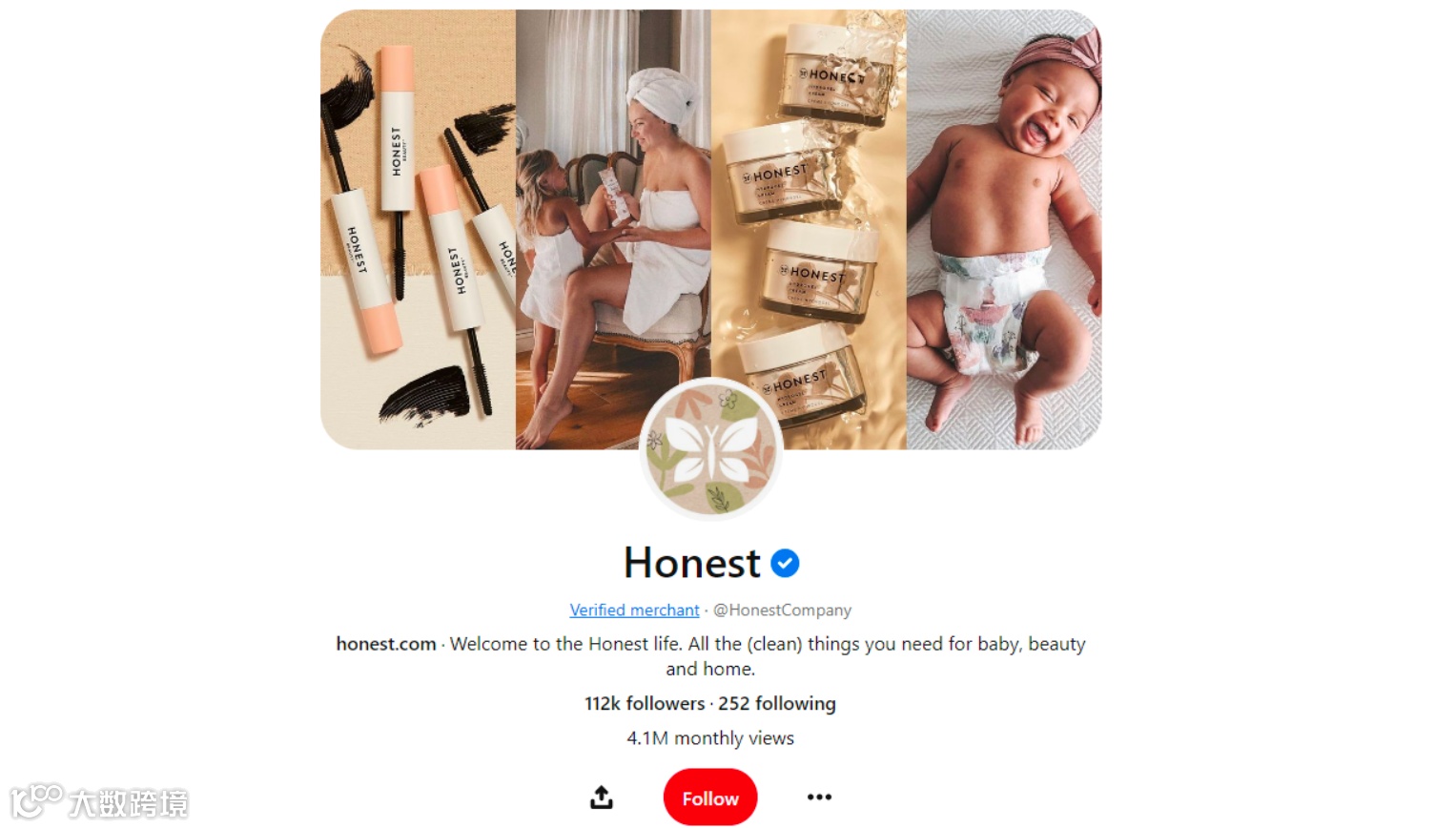Click the @HonestCompany handle
This screenshot has height=828, width=1456.
(x=783, y=610)
